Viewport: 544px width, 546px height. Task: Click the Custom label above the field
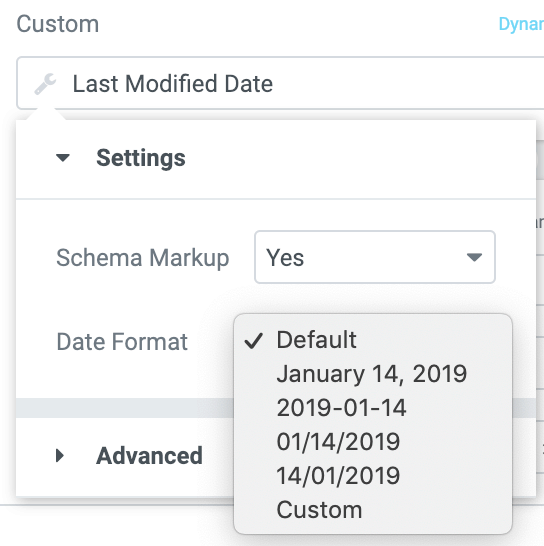[58, 24]
